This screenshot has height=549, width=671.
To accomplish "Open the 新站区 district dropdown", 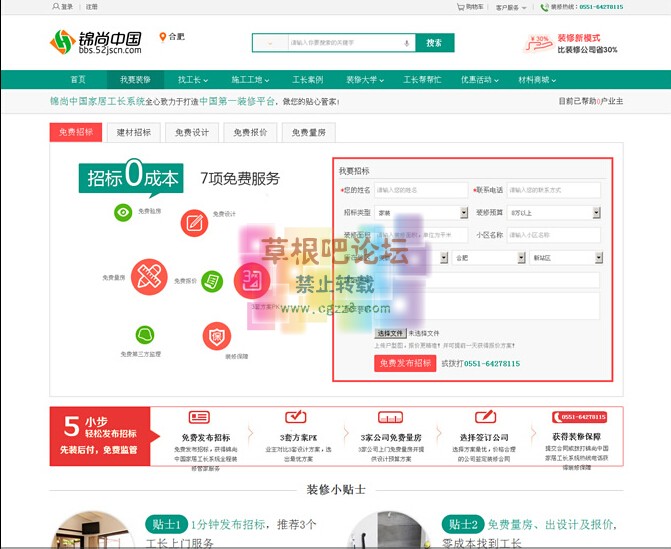I will click(x=566, y=258).
